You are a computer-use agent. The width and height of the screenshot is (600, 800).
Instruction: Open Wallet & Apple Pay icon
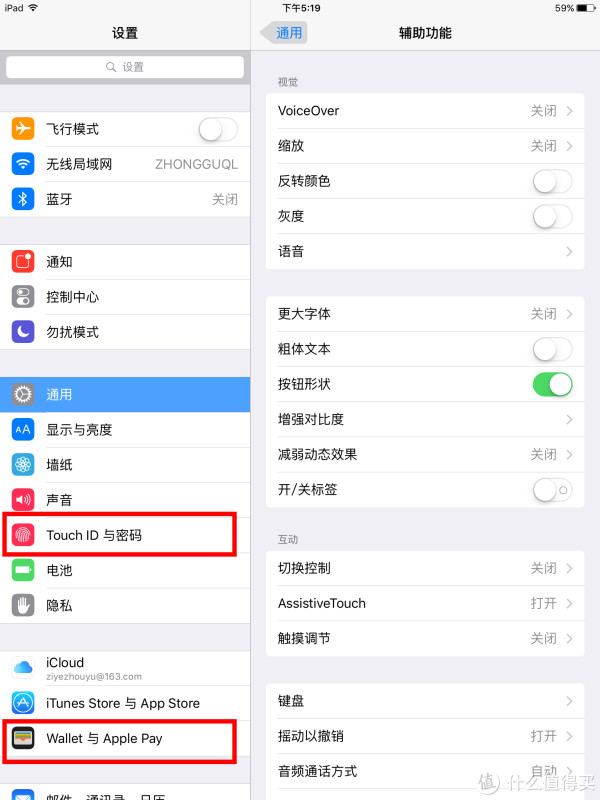23,738
